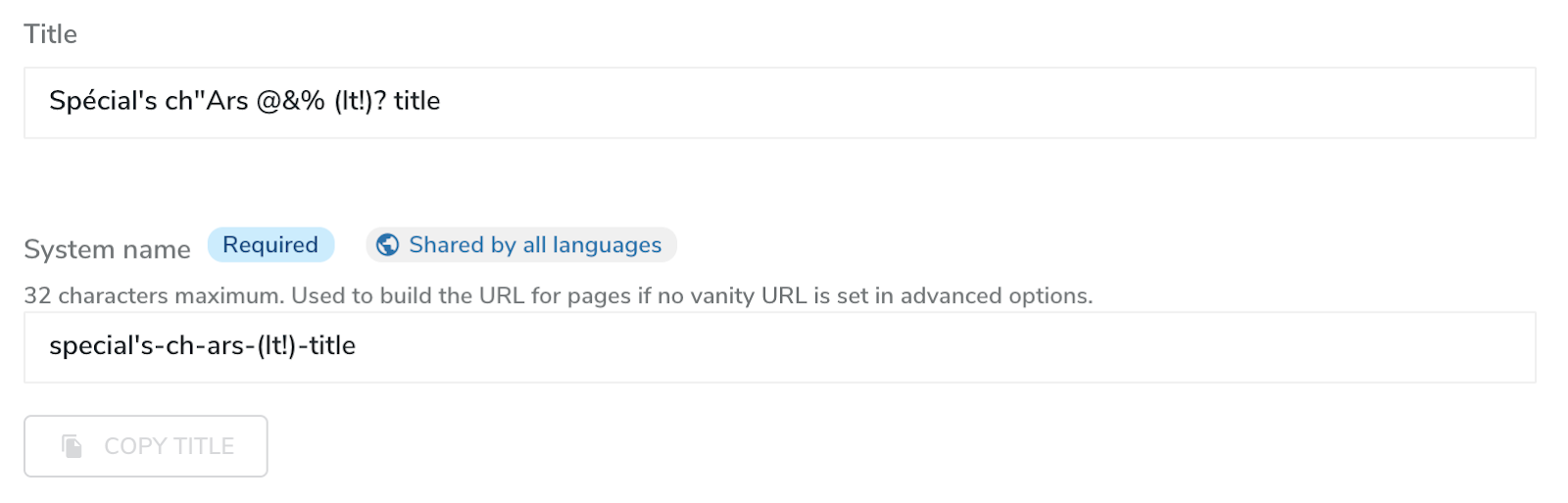The height and width of the screenshot is (503, 1568).
Task: Place cursor on "@&%" in the Title field
Action: [x=290, y=101]
